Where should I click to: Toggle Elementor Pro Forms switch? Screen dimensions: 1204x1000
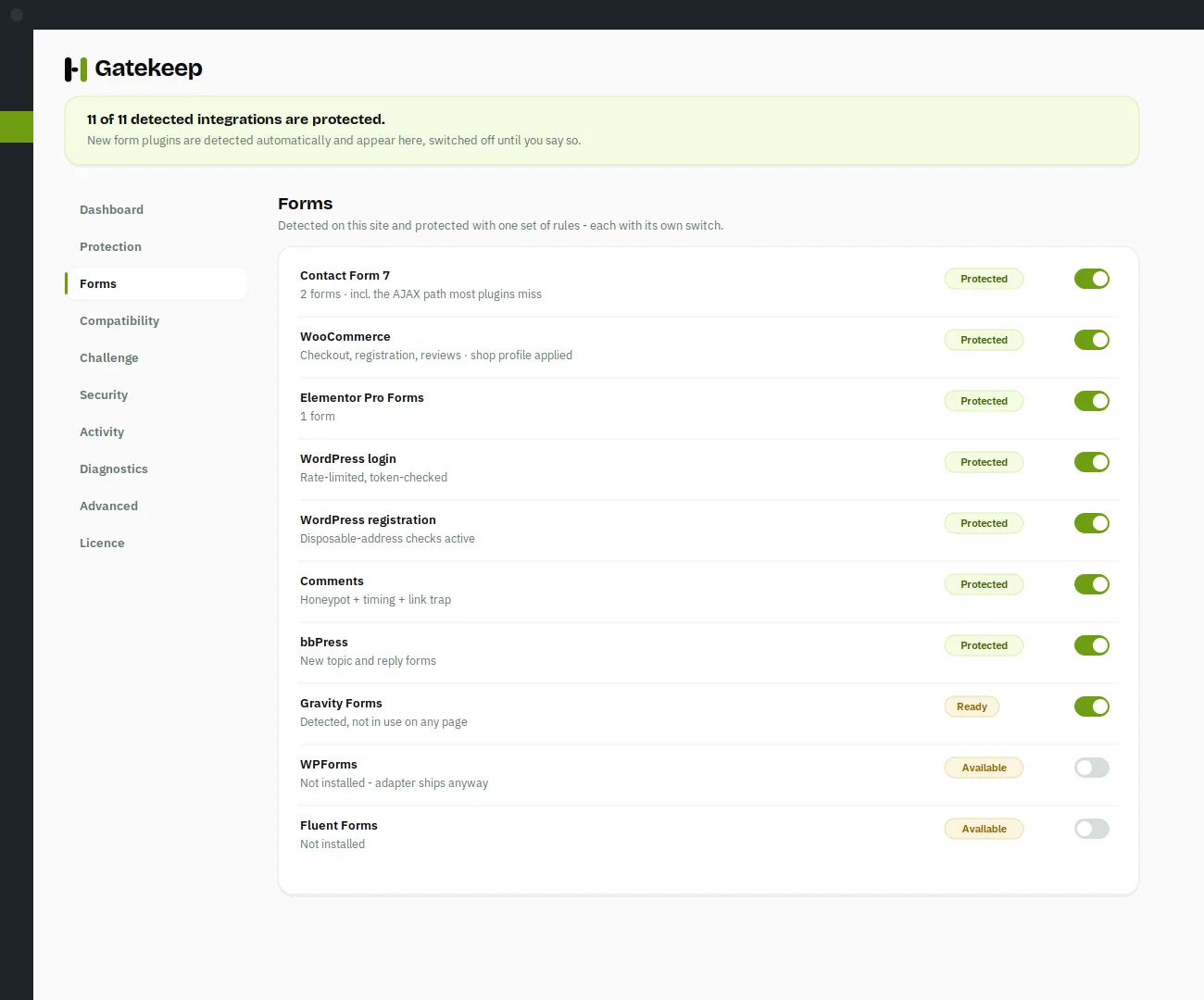point(1092,401)
